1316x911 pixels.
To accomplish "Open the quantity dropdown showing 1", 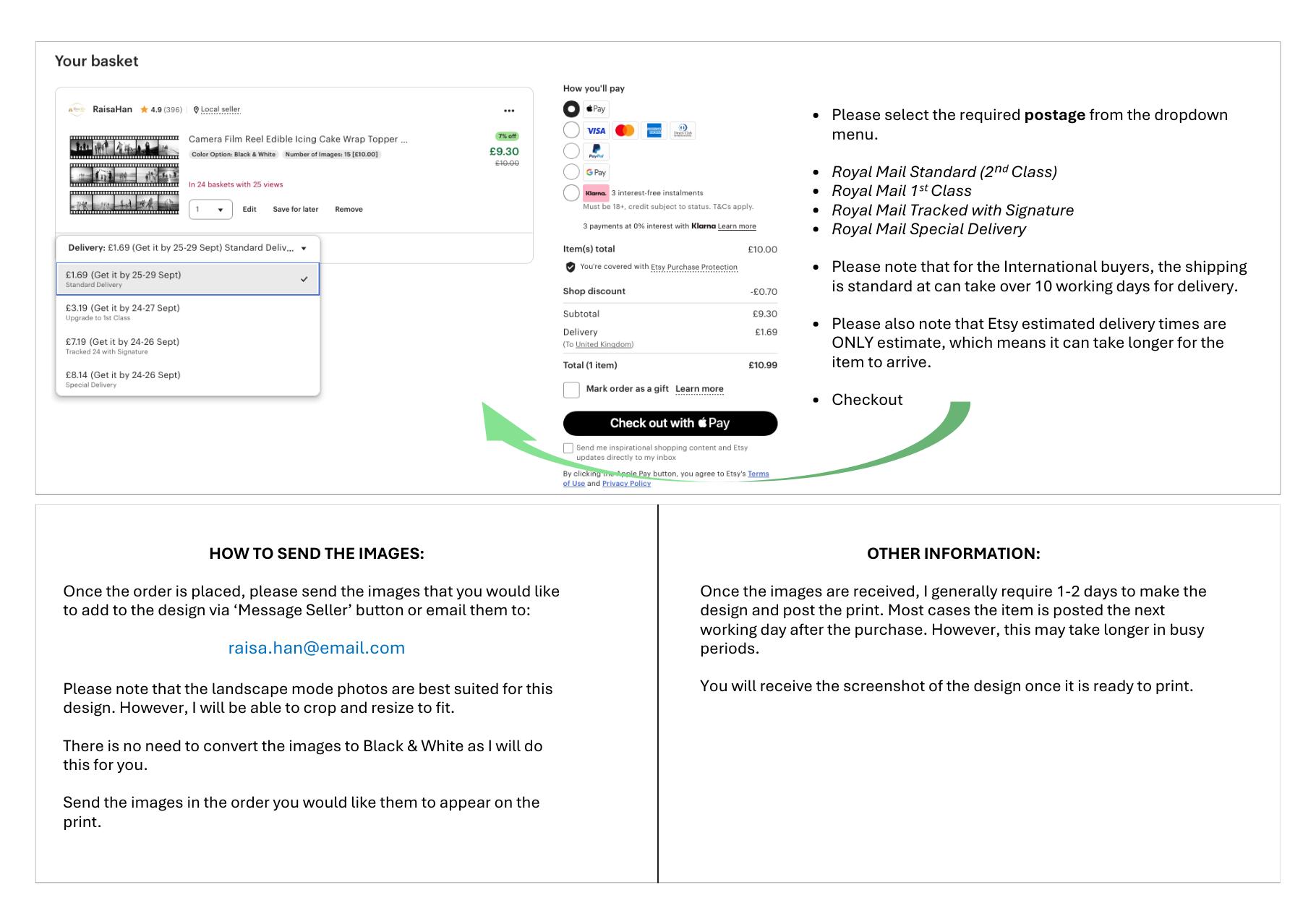I will point(210,210).
